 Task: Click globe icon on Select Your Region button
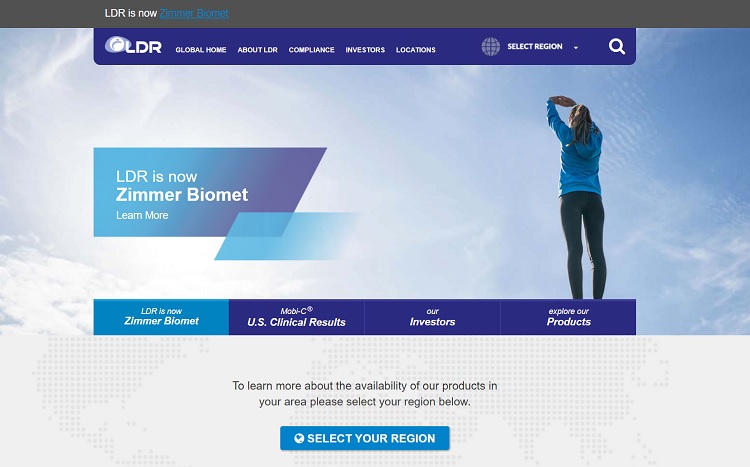coord(299,438)
